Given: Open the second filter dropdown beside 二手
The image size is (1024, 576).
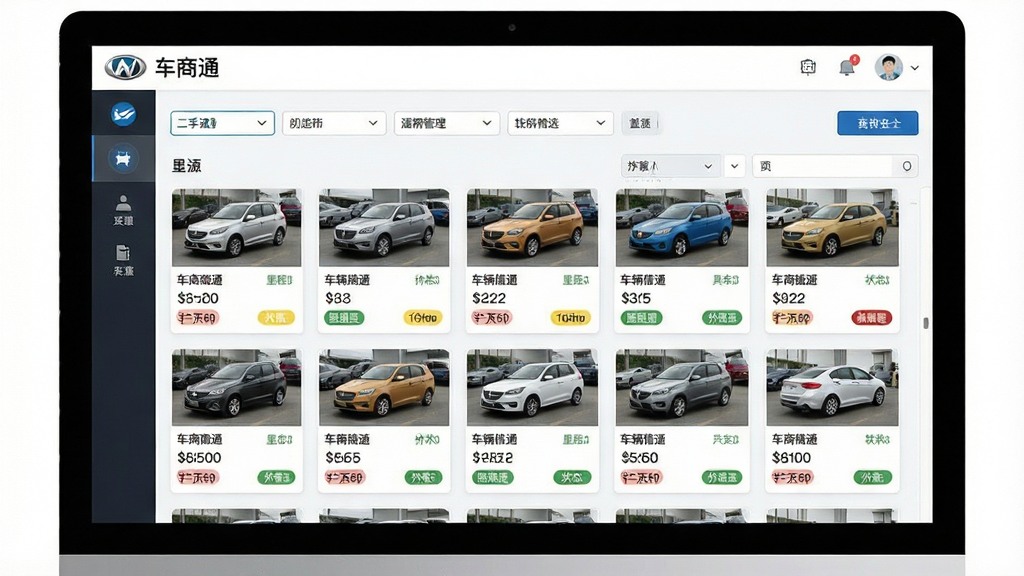Looking at the screenshot, I should (334, 123).
